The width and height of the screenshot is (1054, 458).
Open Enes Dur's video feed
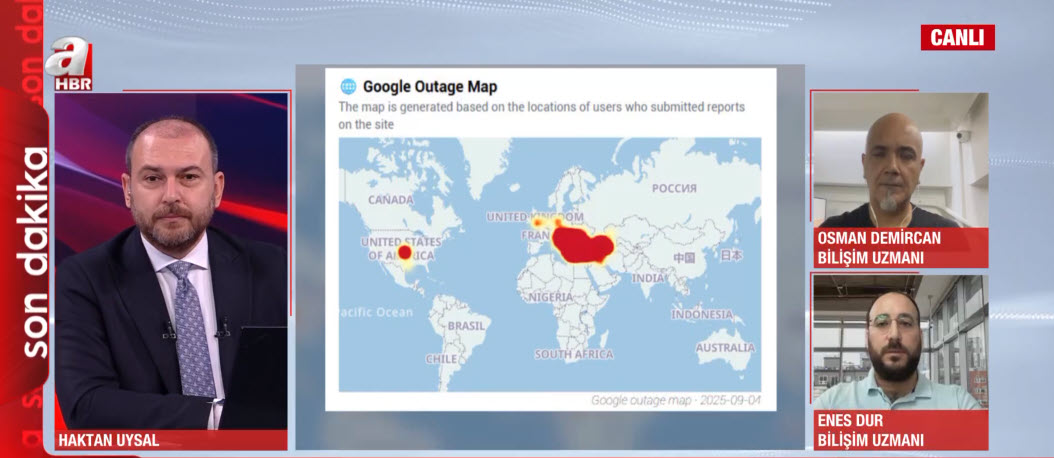[x=899, y=342]
